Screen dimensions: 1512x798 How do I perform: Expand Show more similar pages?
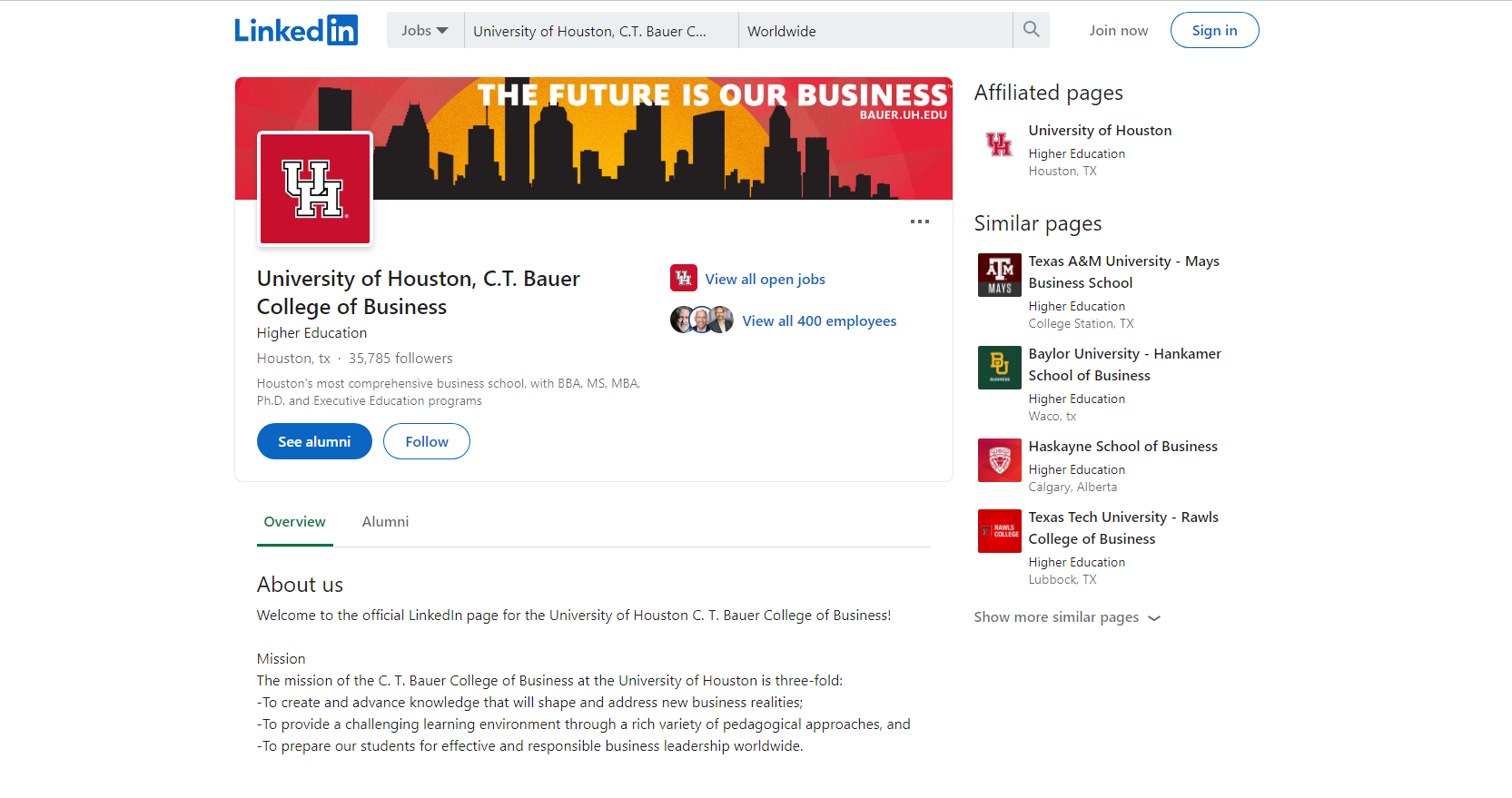coord(1067,617)
